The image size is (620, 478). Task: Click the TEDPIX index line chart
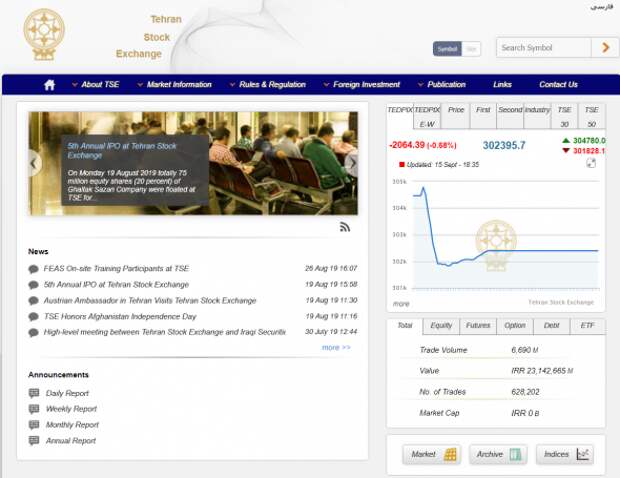tap(506, 235)
